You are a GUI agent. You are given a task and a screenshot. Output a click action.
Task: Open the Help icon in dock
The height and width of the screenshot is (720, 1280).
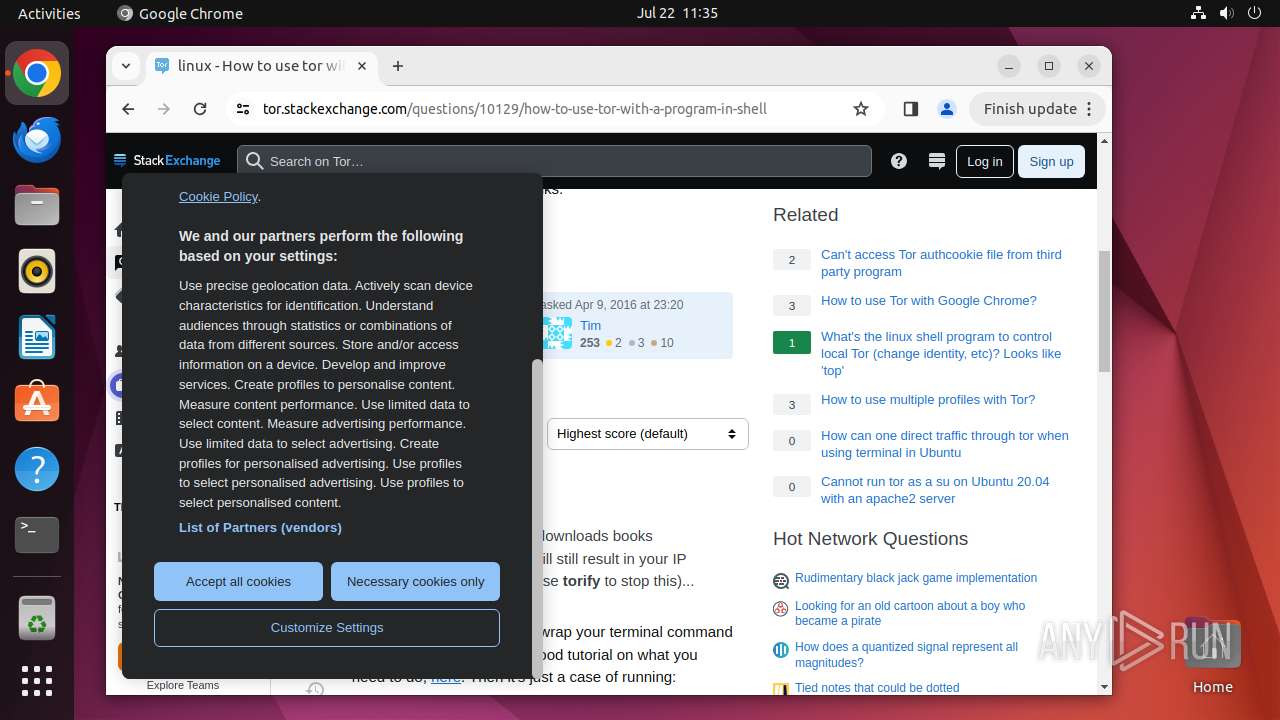pyautogui.click(x=37, y=469)
